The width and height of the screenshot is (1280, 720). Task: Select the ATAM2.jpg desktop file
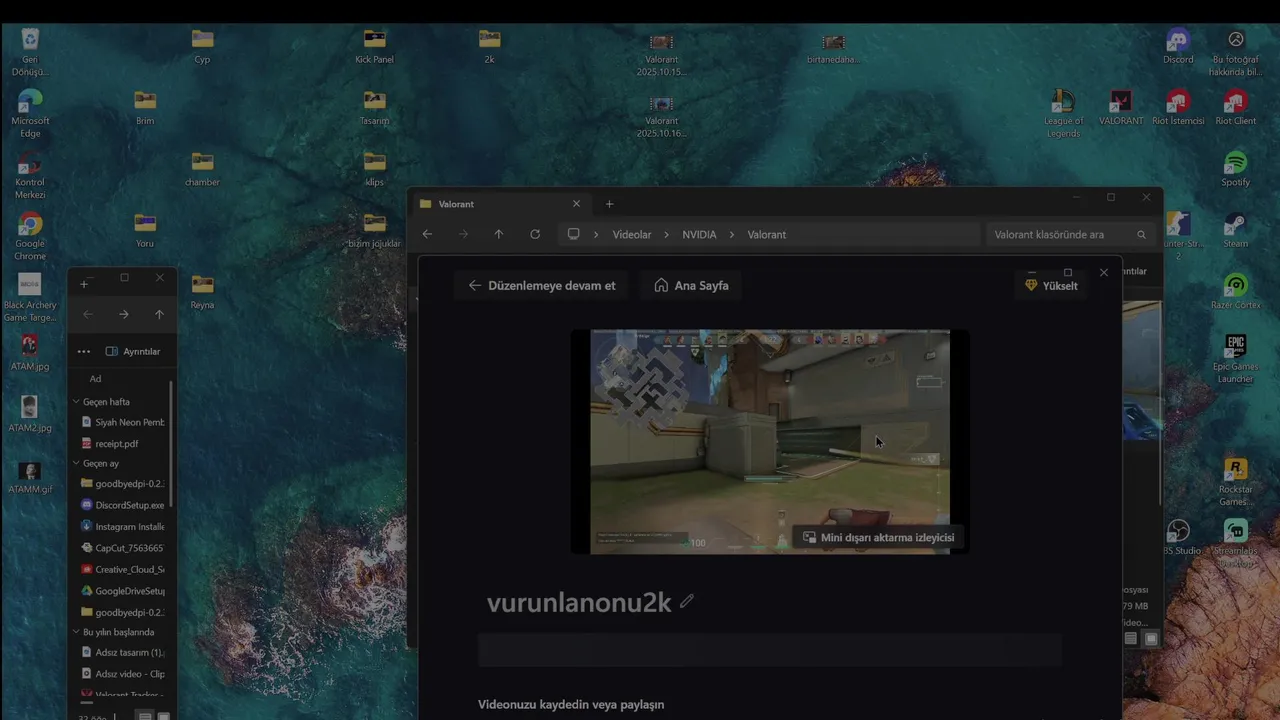[x=30, y=414]
